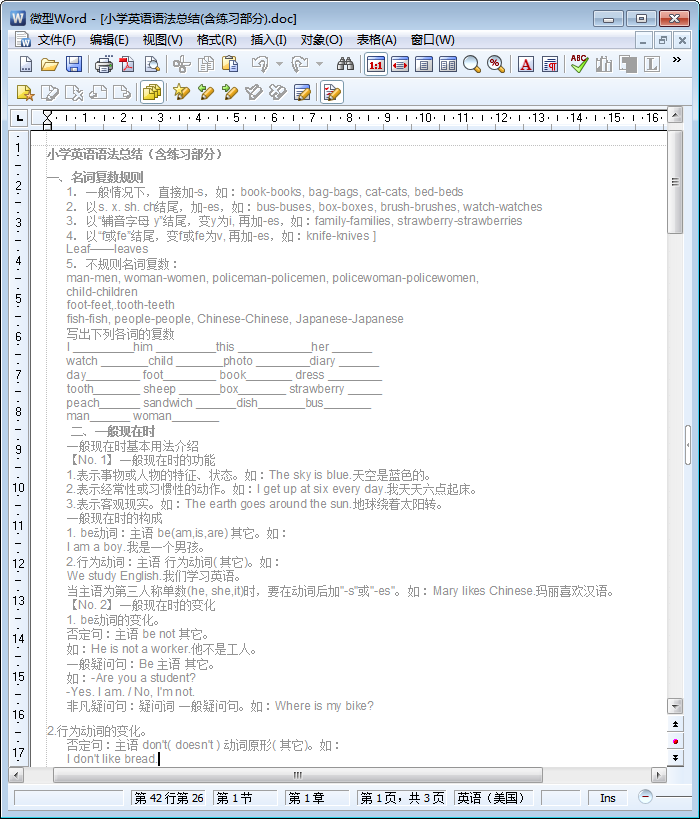
Task: Click the Redo arrow icon
Action: 300,64
